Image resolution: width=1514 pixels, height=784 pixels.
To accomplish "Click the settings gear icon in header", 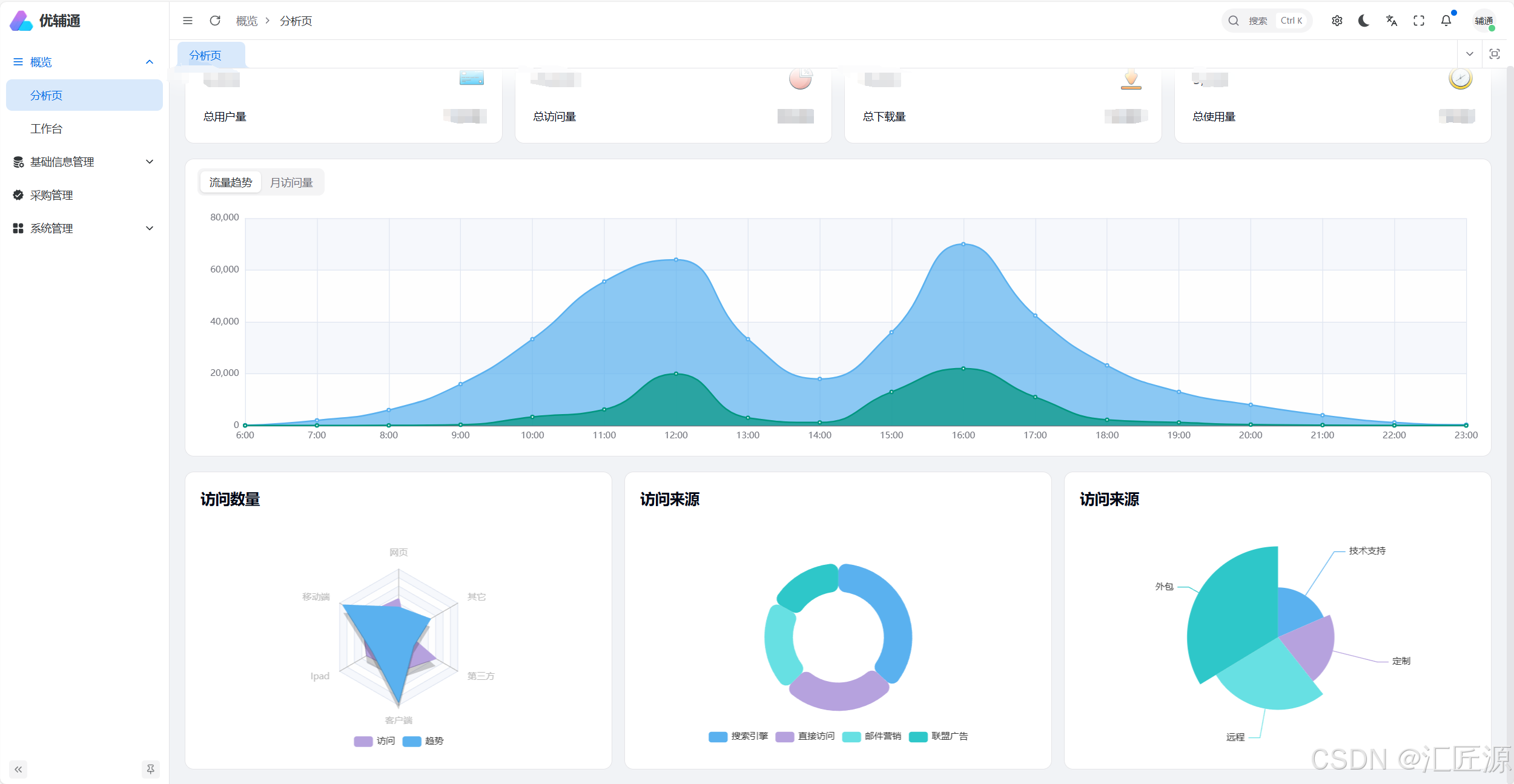I will tap(1337, 21).
